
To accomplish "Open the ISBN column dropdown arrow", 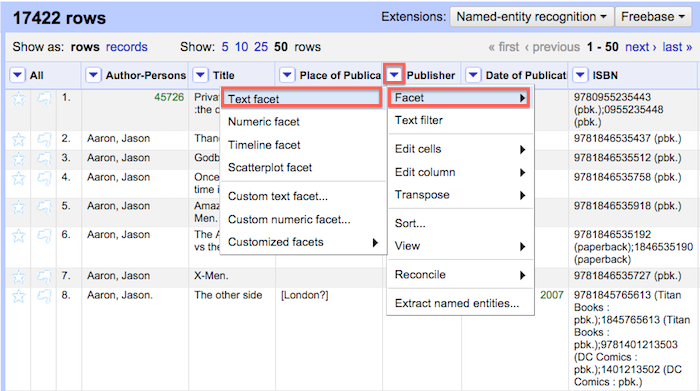I will pyautogui.click(x=580, y=75).
